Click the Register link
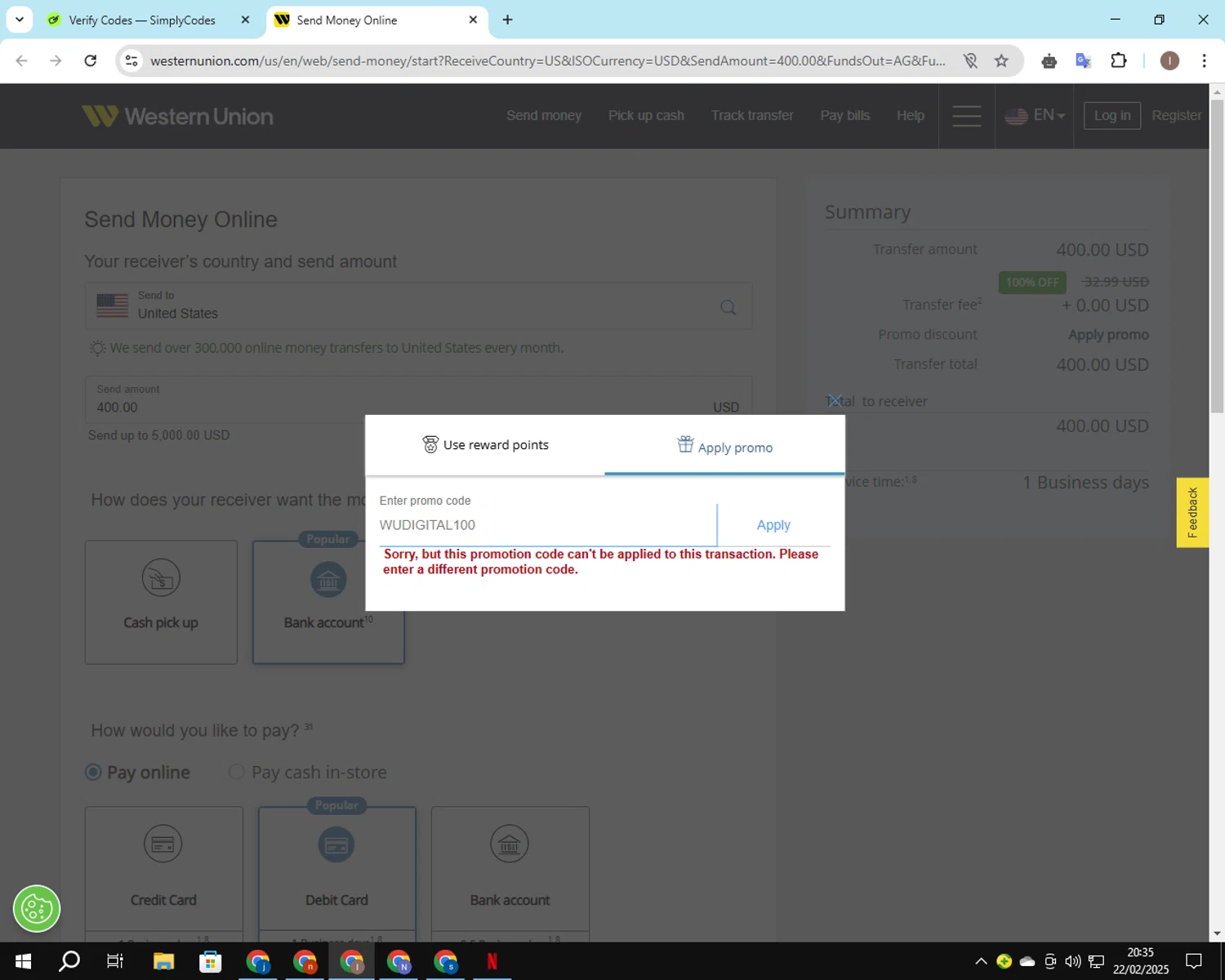Image resolution: width=1225 pixels, height=980 pixels. 1176,116
